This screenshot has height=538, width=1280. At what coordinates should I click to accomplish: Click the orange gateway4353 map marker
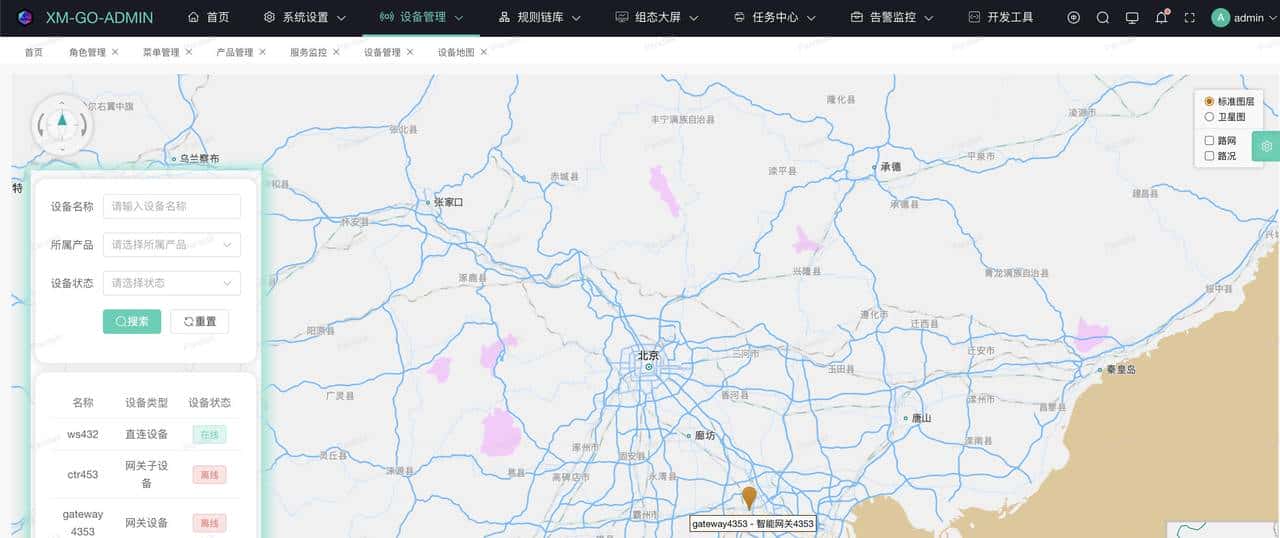(749, 498)
